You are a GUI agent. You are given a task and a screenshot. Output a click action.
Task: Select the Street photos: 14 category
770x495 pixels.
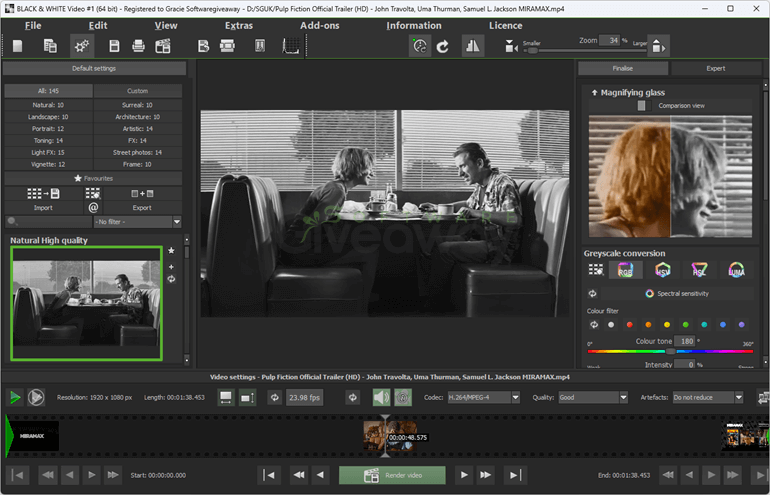pos(138,153)
